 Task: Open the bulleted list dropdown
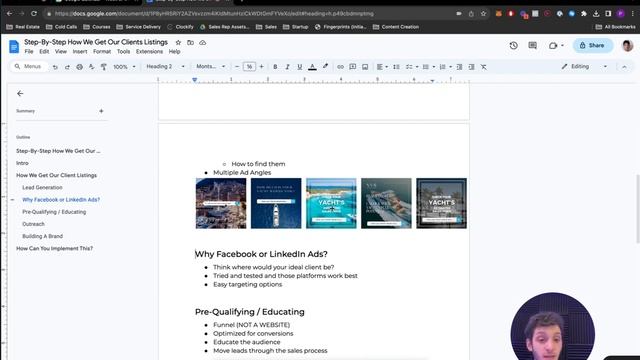tap(428, 67)
